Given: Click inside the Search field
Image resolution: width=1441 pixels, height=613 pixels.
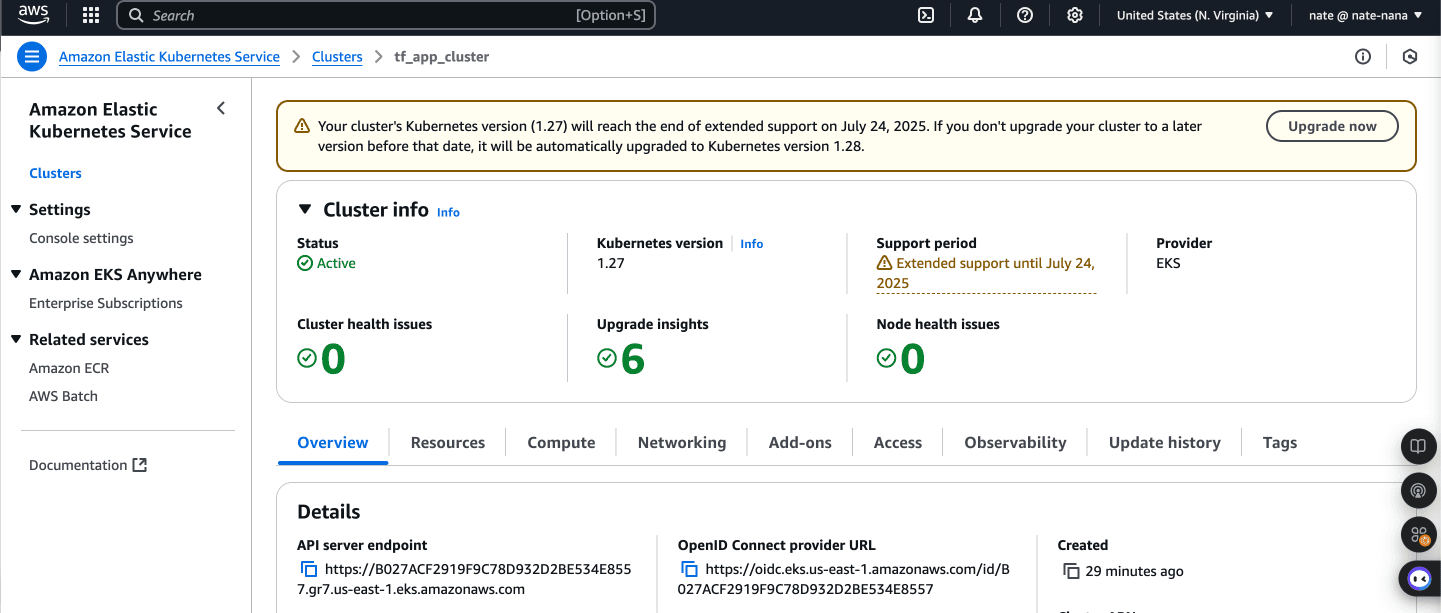Looking at the screenshot, I should click(387, 15).
